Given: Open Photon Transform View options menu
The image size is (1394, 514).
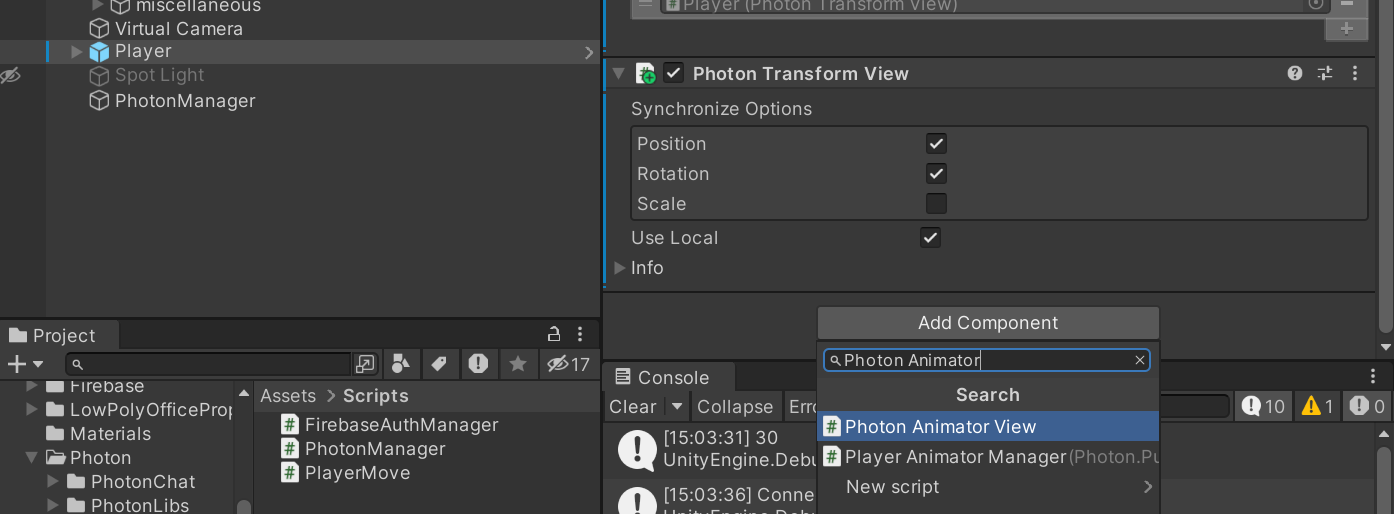Looking at the screenshot, I should tap(1355, 73).
